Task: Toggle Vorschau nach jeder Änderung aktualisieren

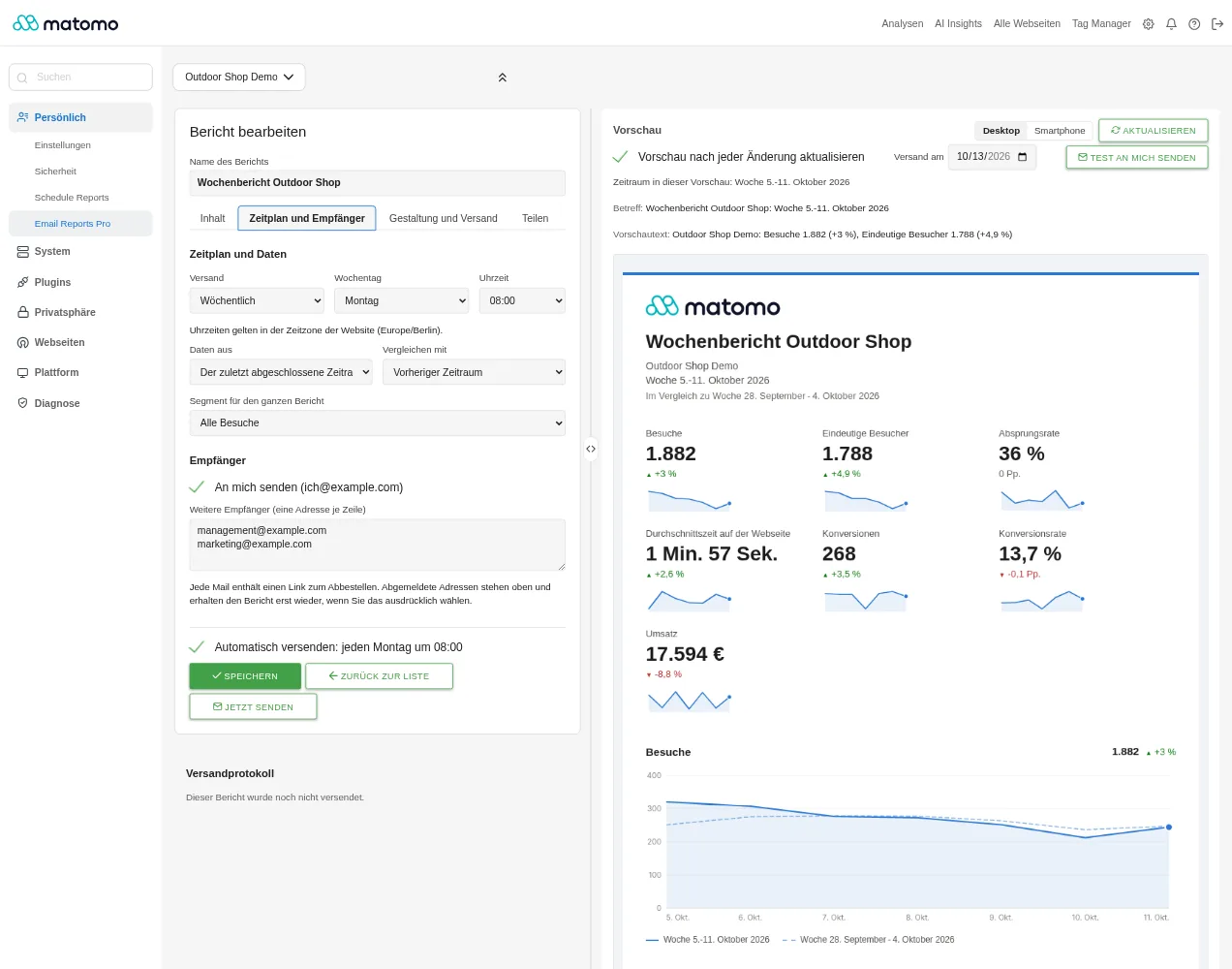Action: pyautogui.click(x=621, y=156)
